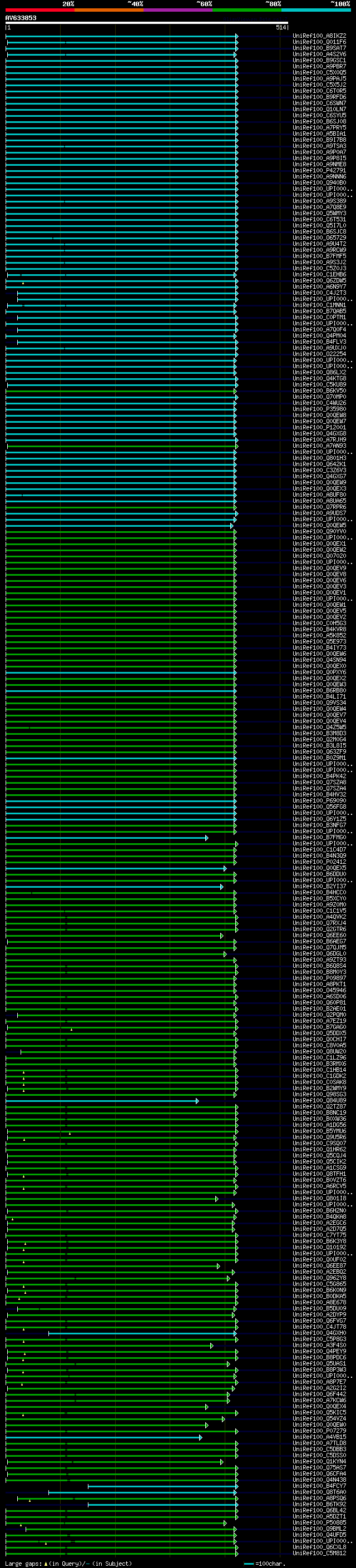Viewport: 356px width, 1568px height.
Task: Click the red 20% identity legend segment
Action: pos(39,10)
